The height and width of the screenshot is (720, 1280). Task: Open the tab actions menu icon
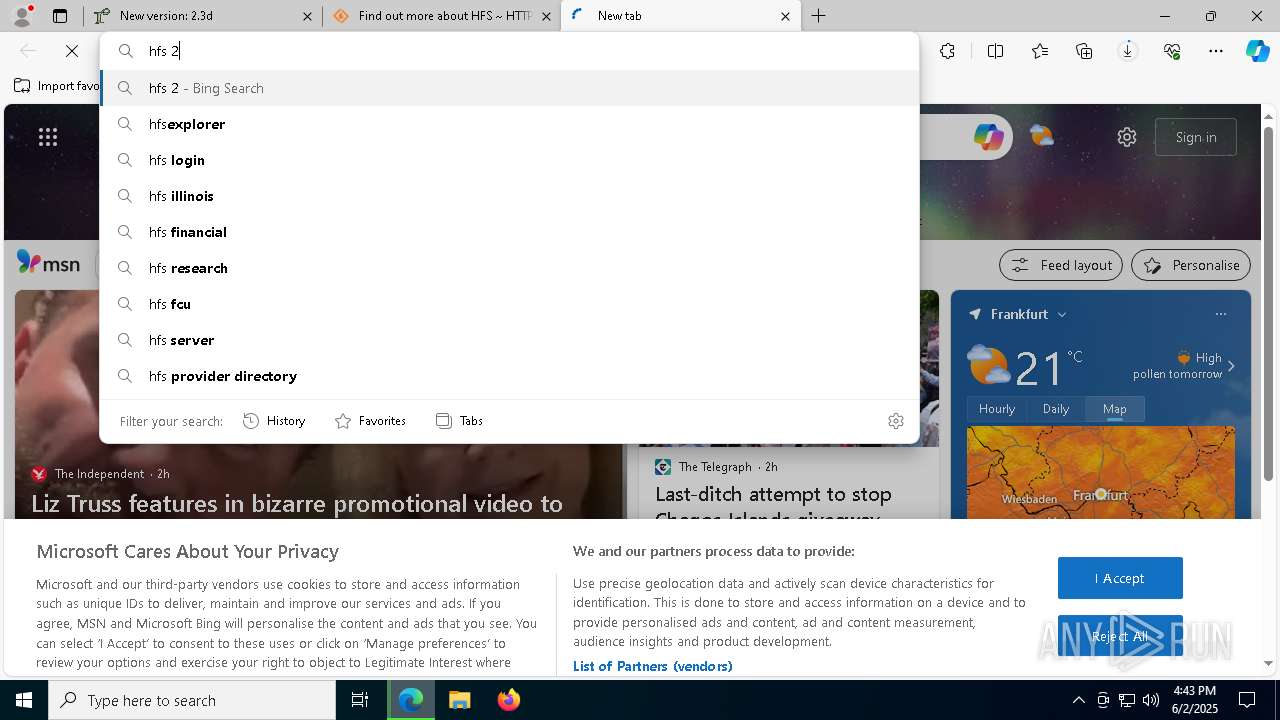click(60, 16)
